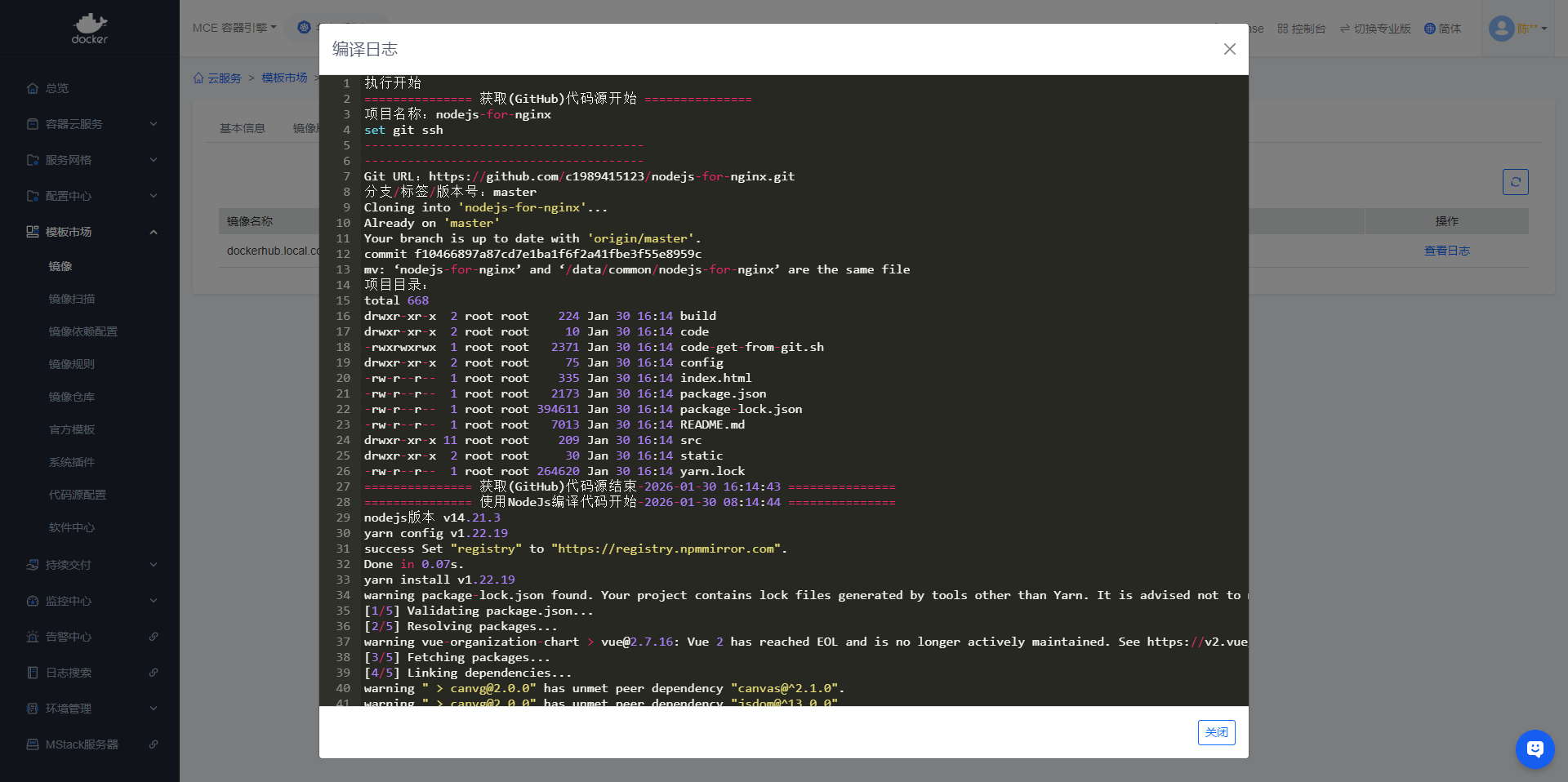Image resolution: width=1568 pixels, height=782 pixels.
Task: Click the 简体 language globe icon
Action: click(1429, 29)
